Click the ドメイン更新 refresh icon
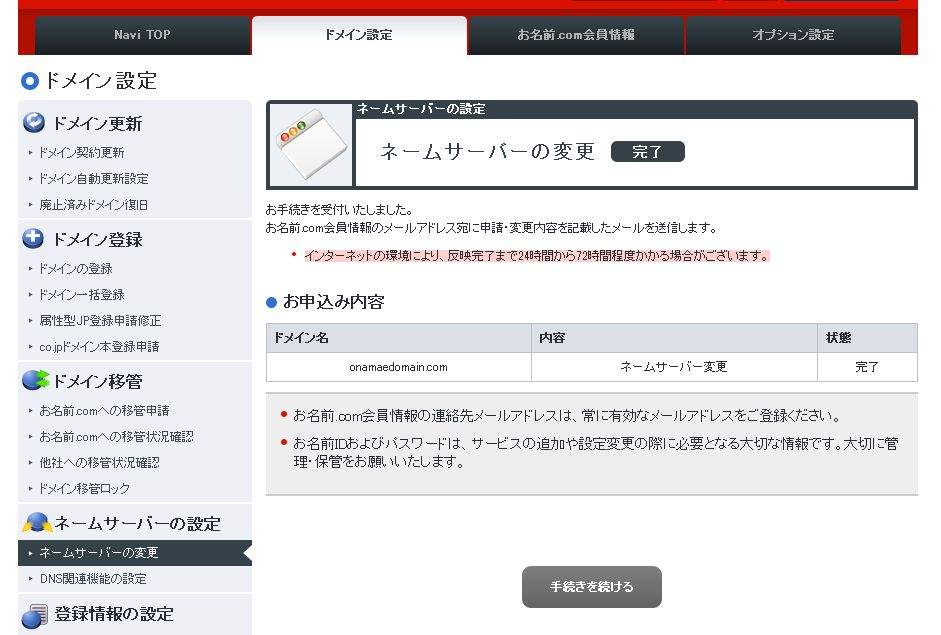Viewport: 941px width, 635px height. (34, 122)
